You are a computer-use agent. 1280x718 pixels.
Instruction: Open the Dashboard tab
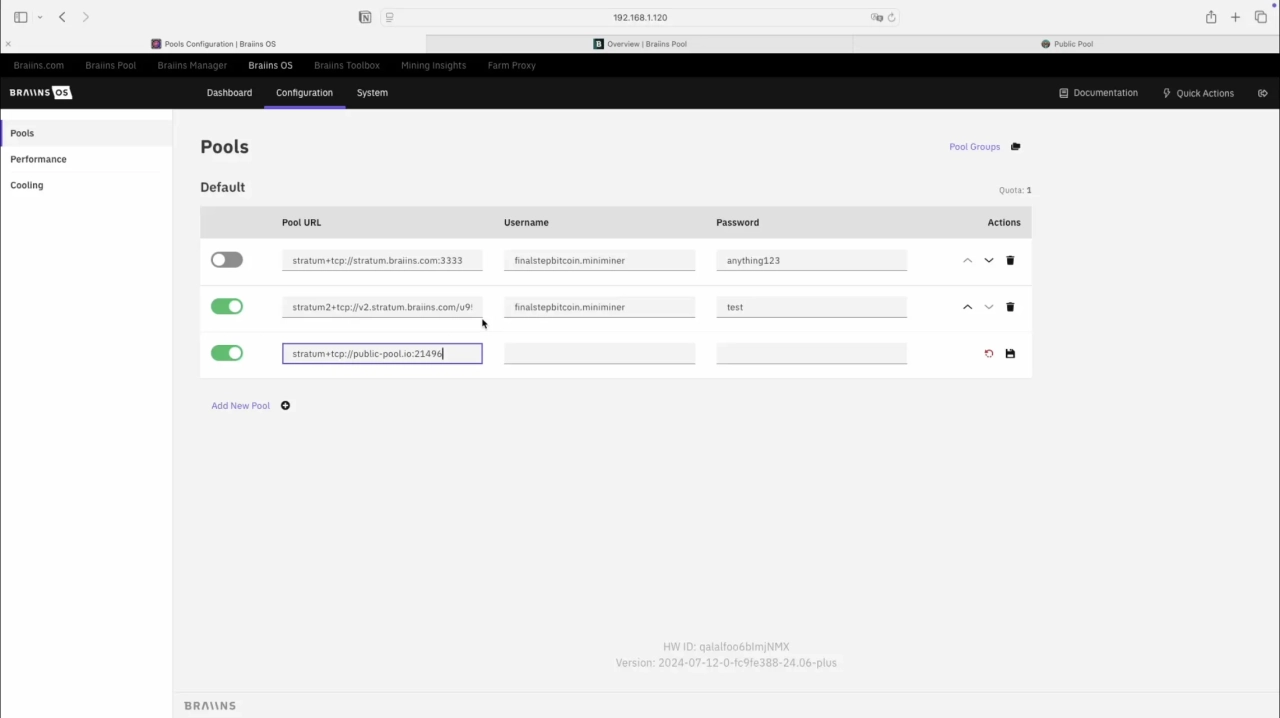229,93
